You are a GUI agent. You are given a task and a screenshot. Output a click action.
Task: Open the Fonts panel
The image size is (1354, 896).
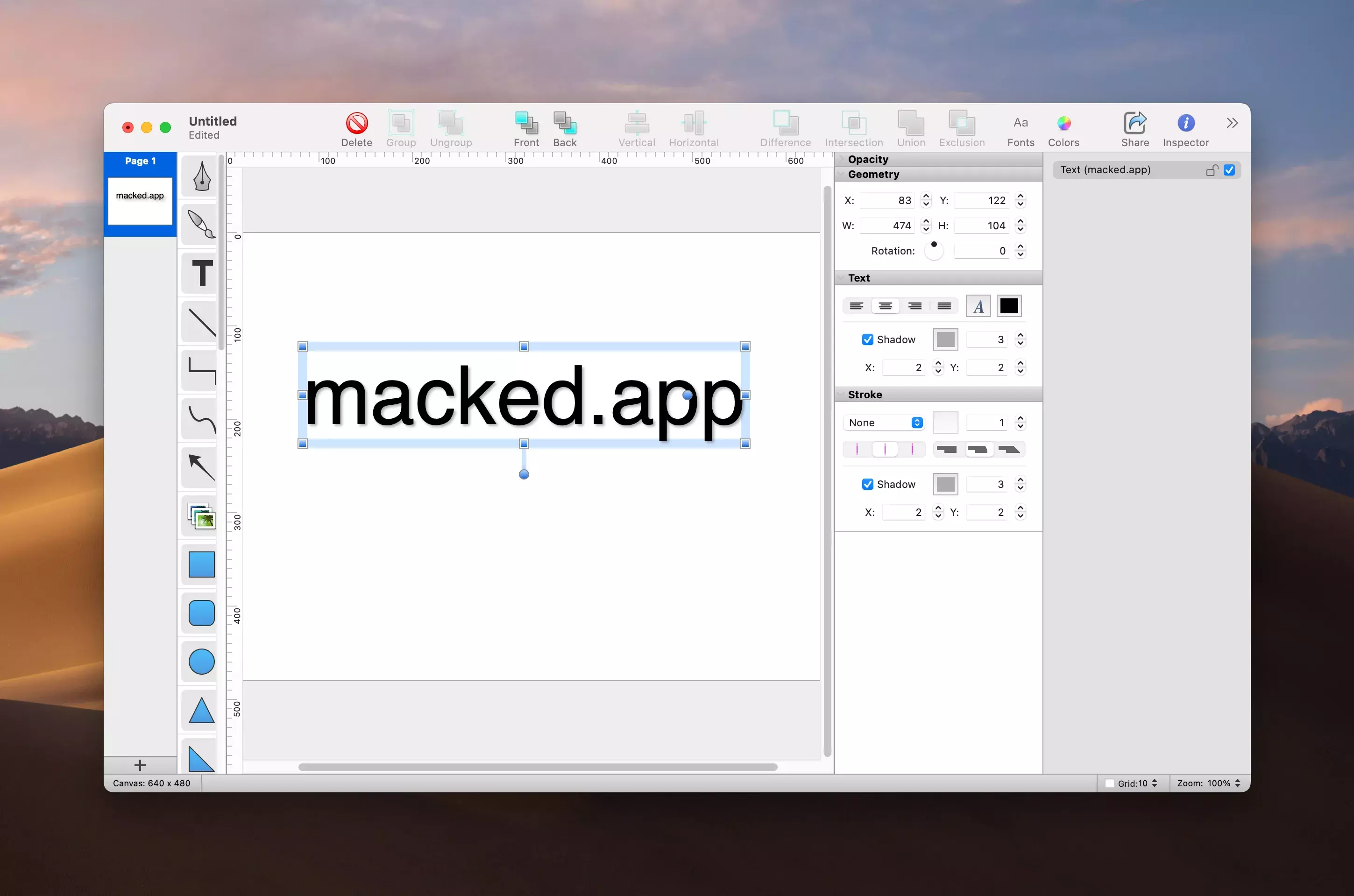pos(1020,123)
